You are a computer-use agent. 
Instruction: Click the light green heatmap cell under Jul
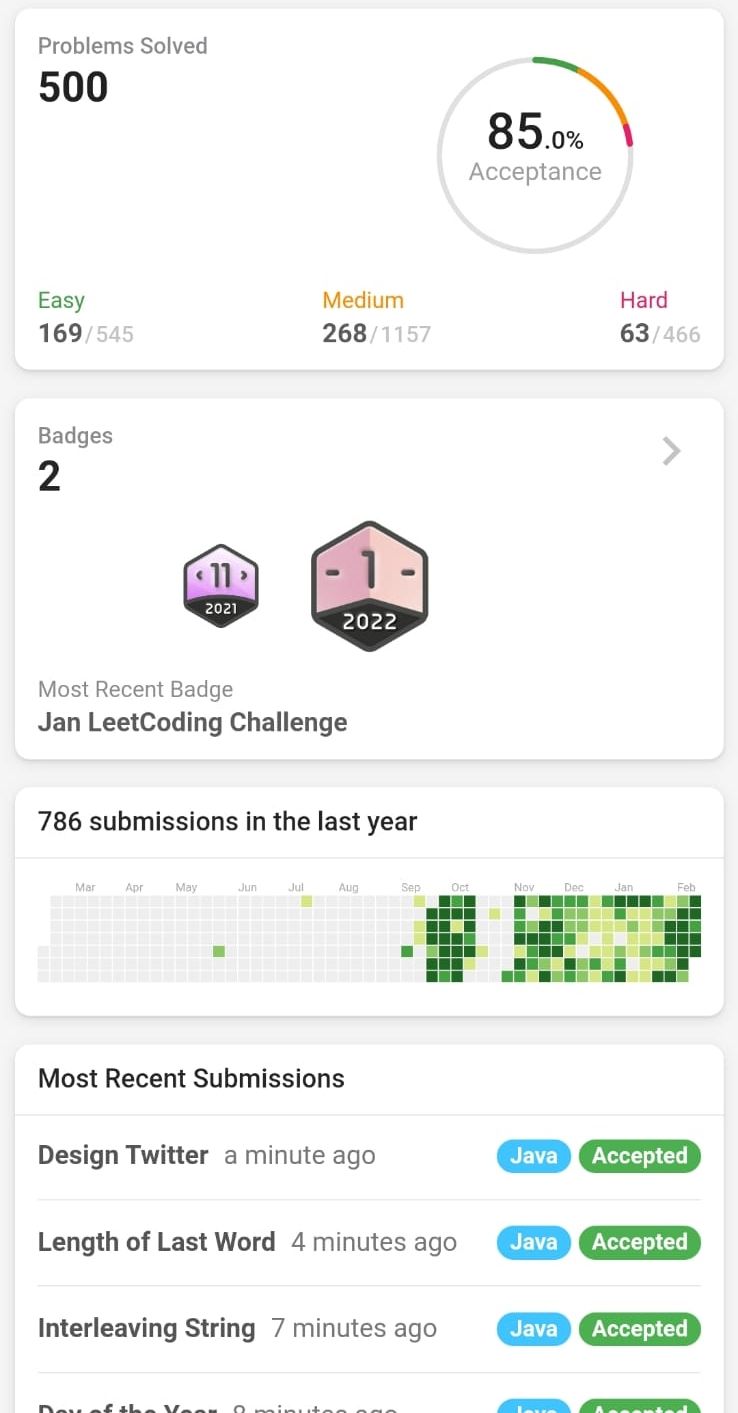click(306, 901)
